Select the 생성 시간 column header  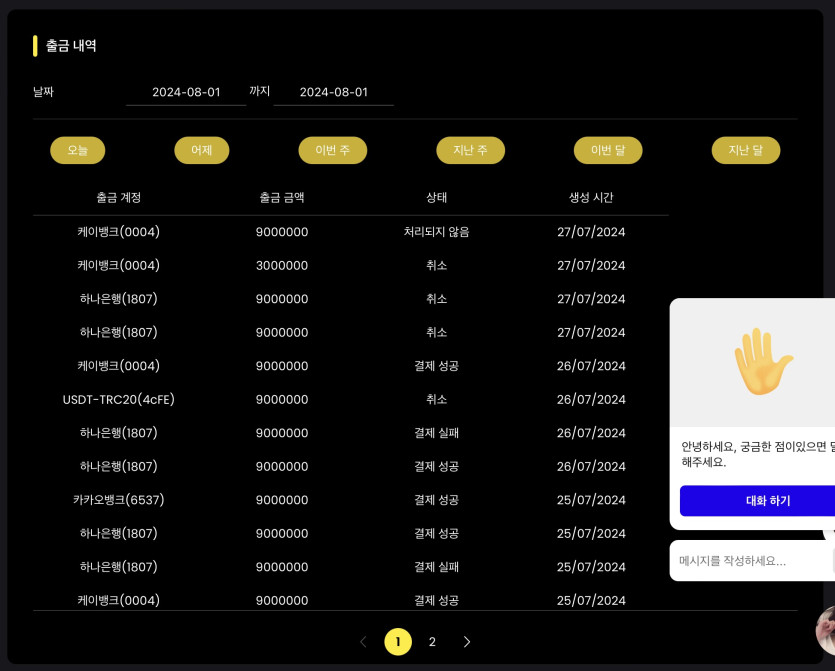[591, 198]
